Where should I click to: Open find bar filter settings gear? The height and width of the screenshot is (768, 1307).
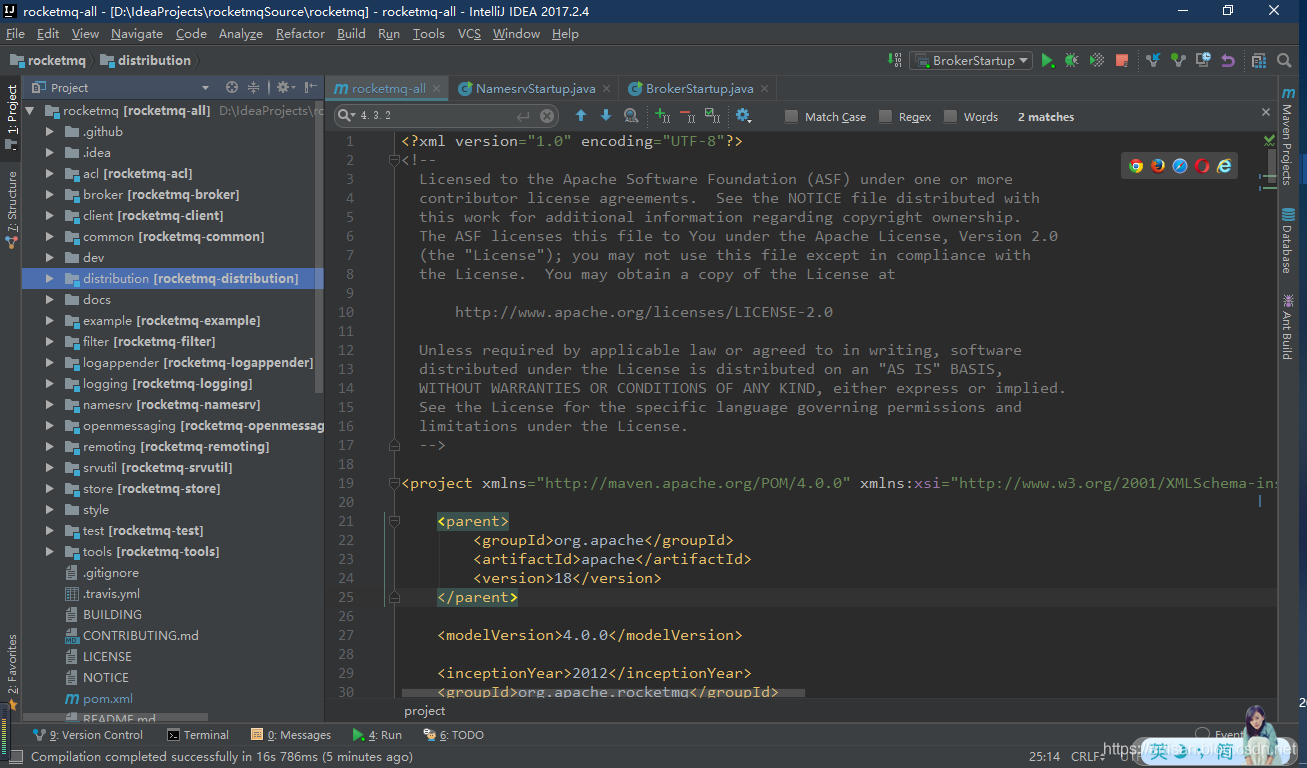click(743, 116)
